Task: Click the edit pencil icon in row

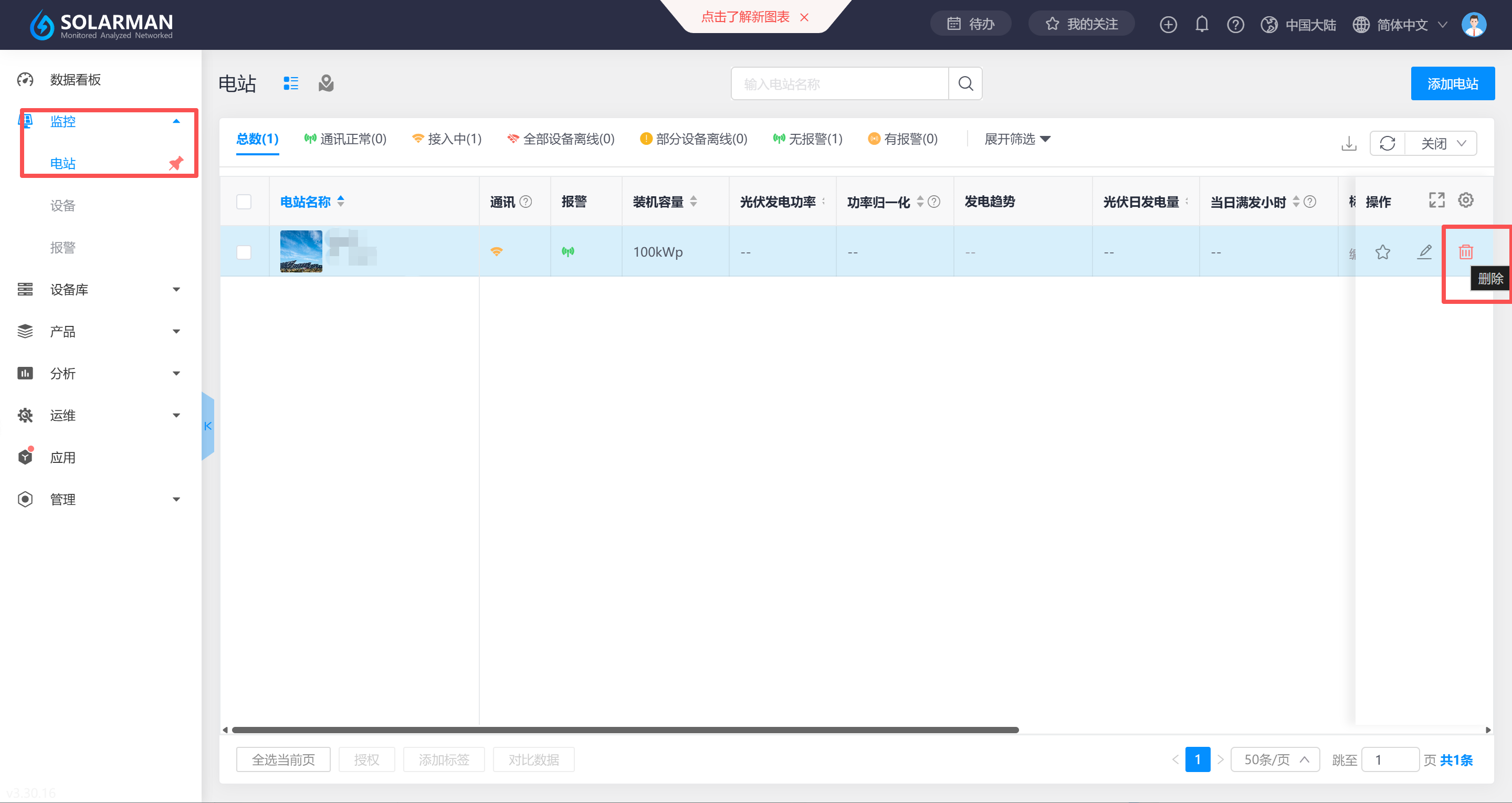Action: [1424, 252]
